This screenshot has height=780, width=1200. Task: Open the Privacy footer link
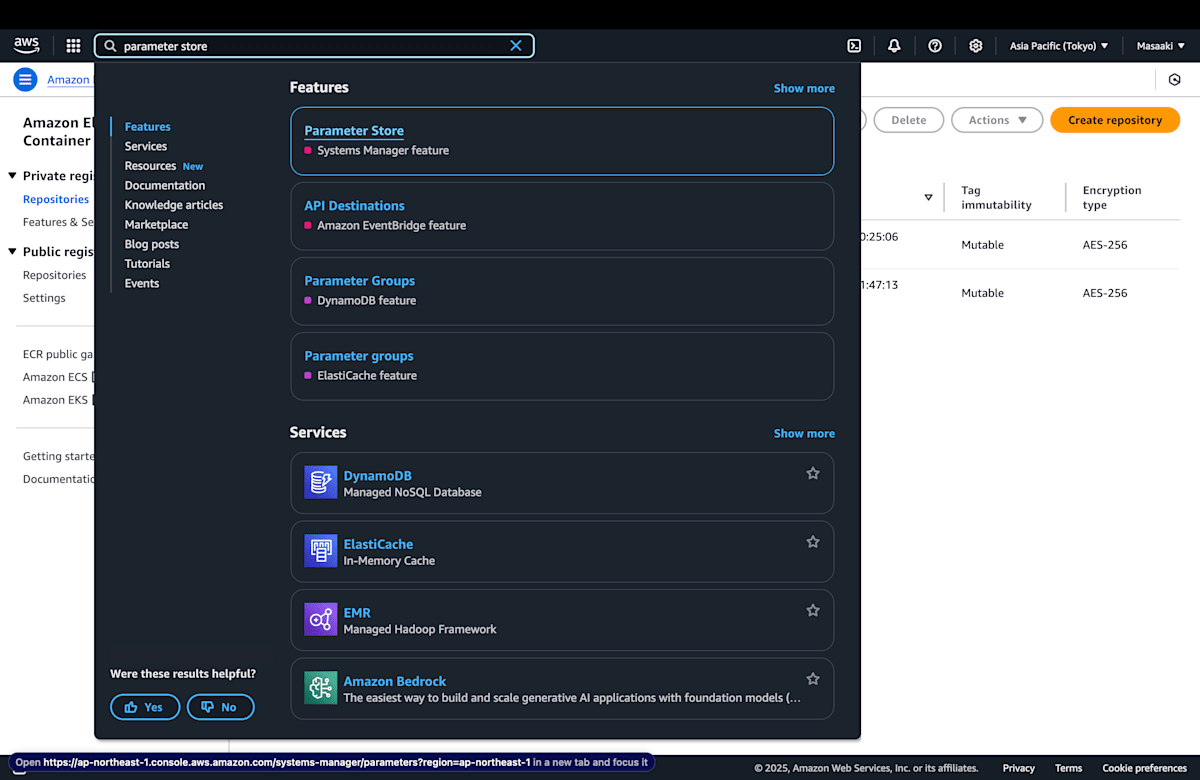[x=1018, y=768]
